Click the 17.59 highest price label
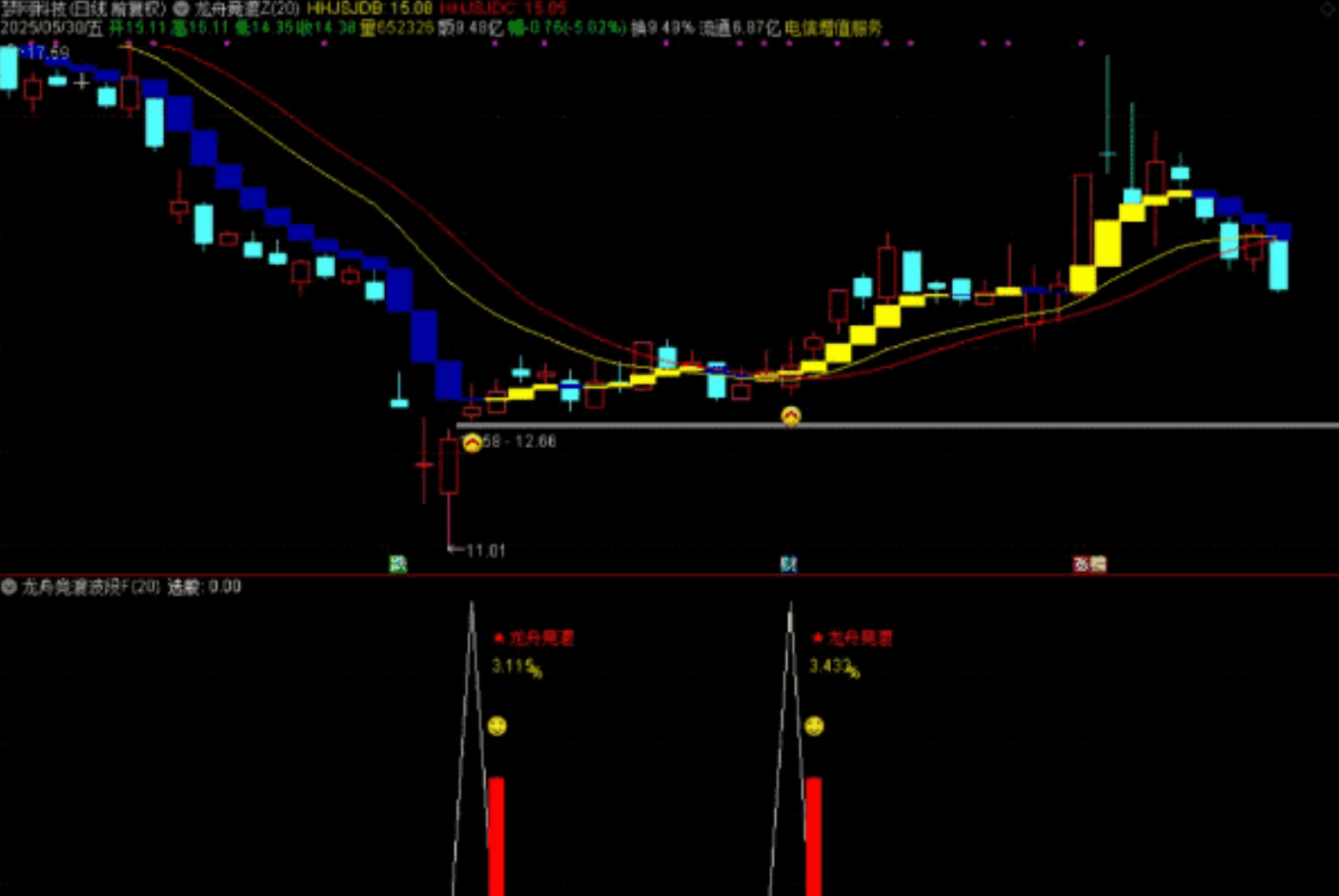1339x896 pixels. (x=48, y=52)
